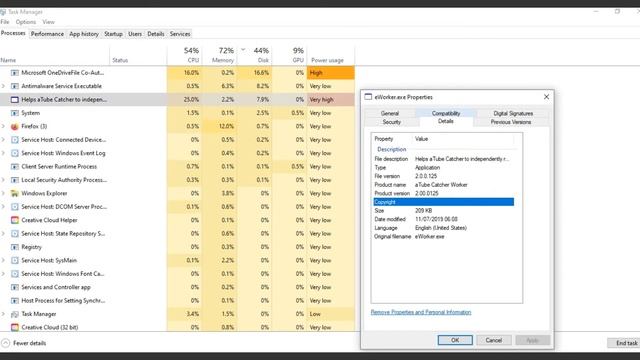
Task: Click the Service Host: Windows Event Log icon
Action: click(15, 153)
